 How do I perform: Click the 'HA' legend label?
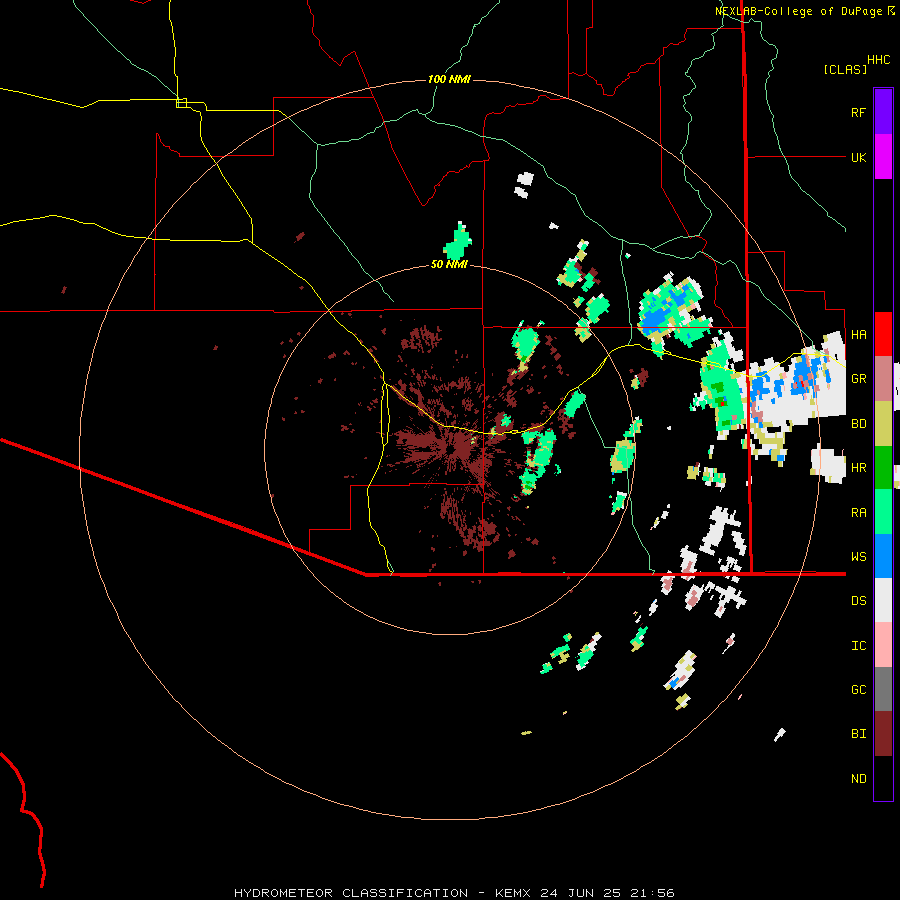point(858,335)
